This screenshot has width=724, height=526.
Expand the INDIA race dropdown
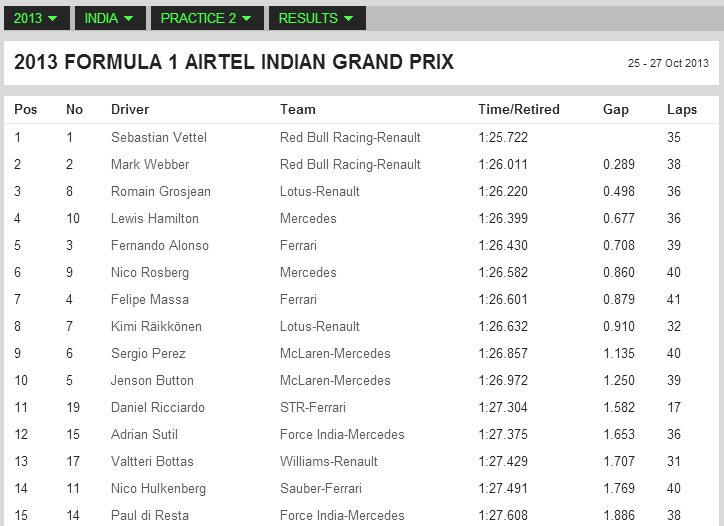[110, 18]
